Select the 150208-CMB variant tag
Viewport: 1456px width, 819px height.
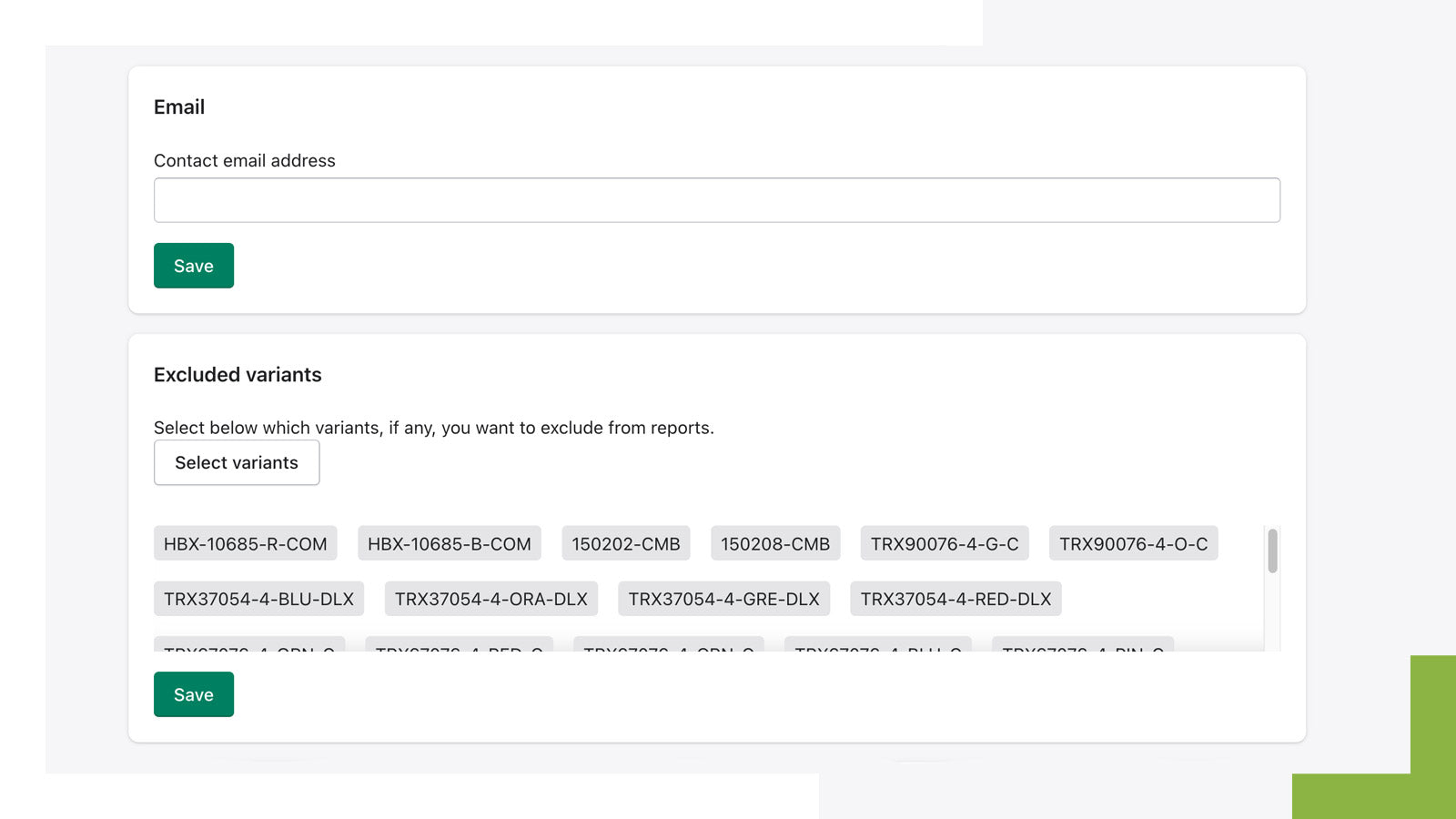pyautogui.click(x=774, y=544)
